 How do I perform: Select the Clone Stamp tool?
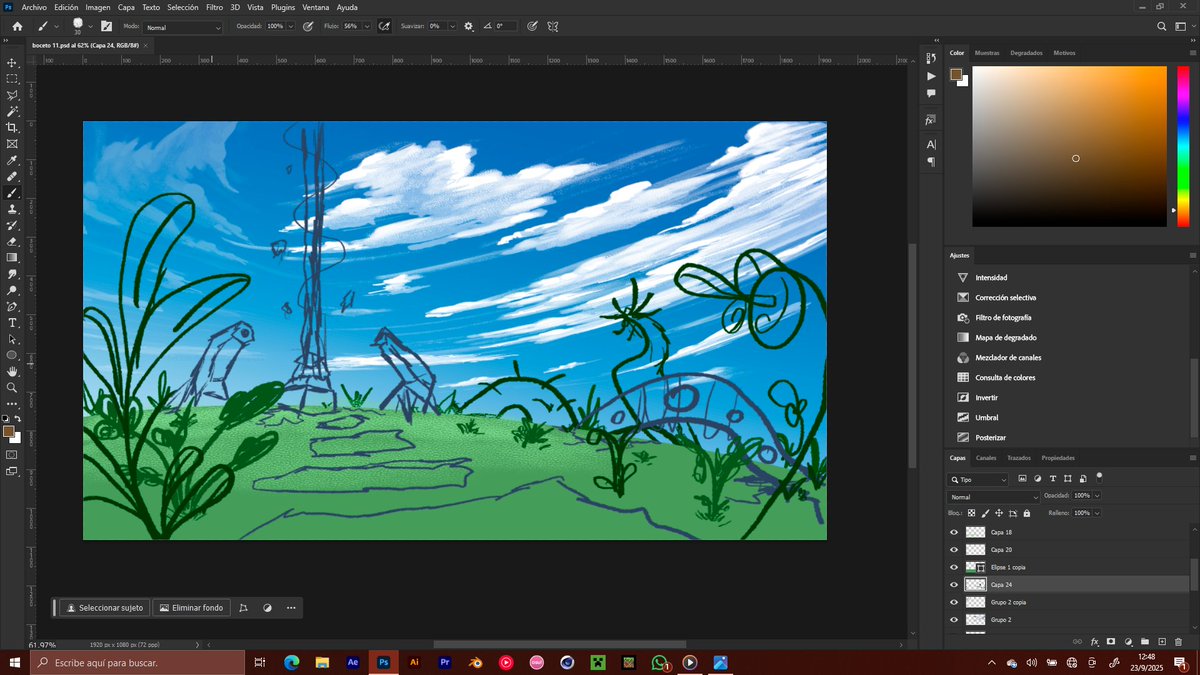tap(12, 209)
